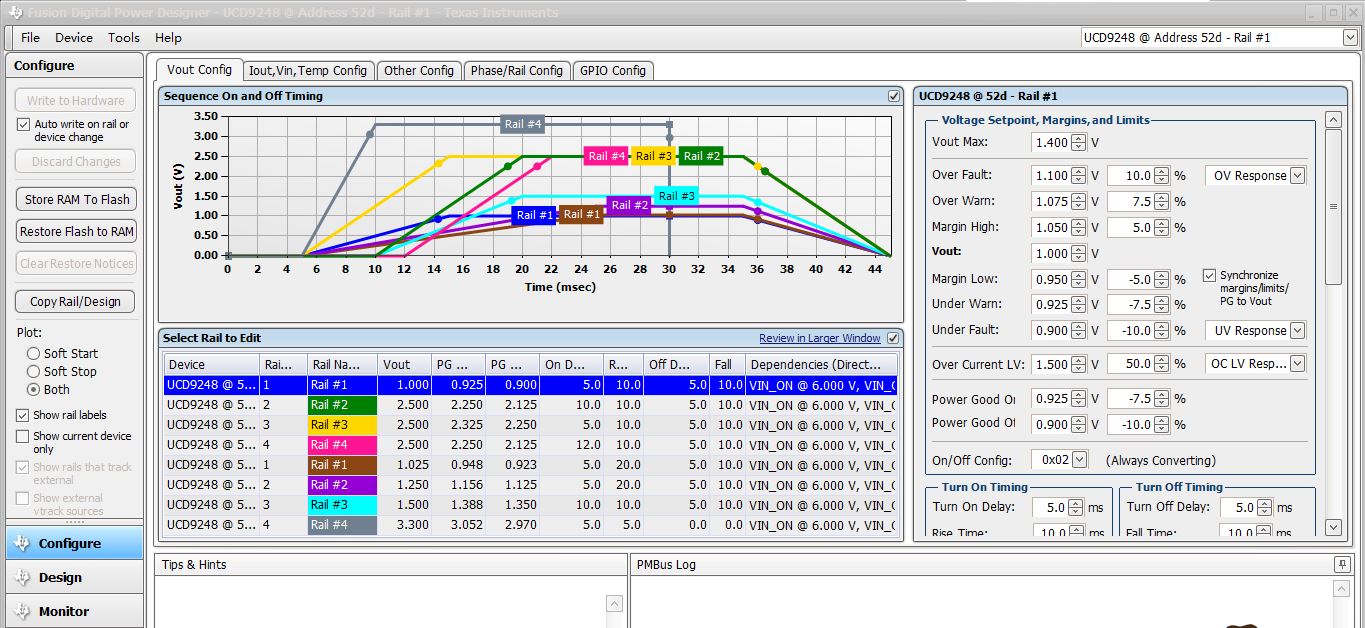Open the Device menu
Viewport: 1365px width, 628px height.
click(73, 37)
